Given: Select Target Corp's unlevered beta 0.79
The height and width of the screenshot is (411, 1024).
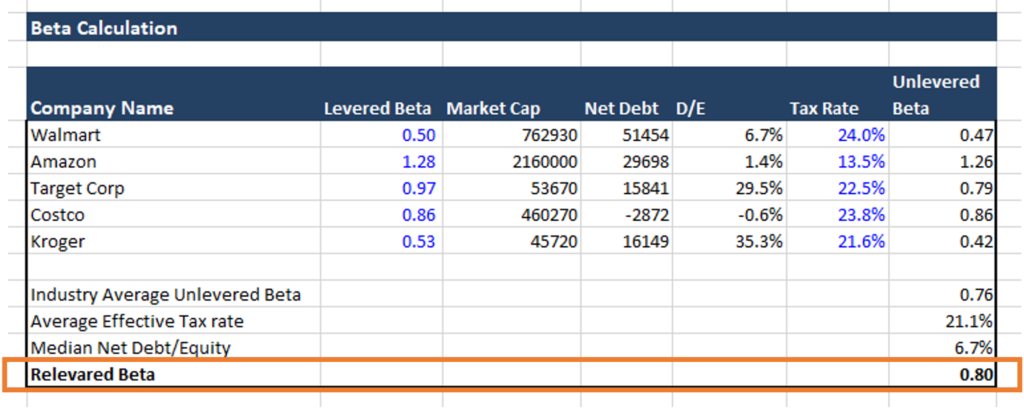Looking at the screenshot, I should point(943,189).
